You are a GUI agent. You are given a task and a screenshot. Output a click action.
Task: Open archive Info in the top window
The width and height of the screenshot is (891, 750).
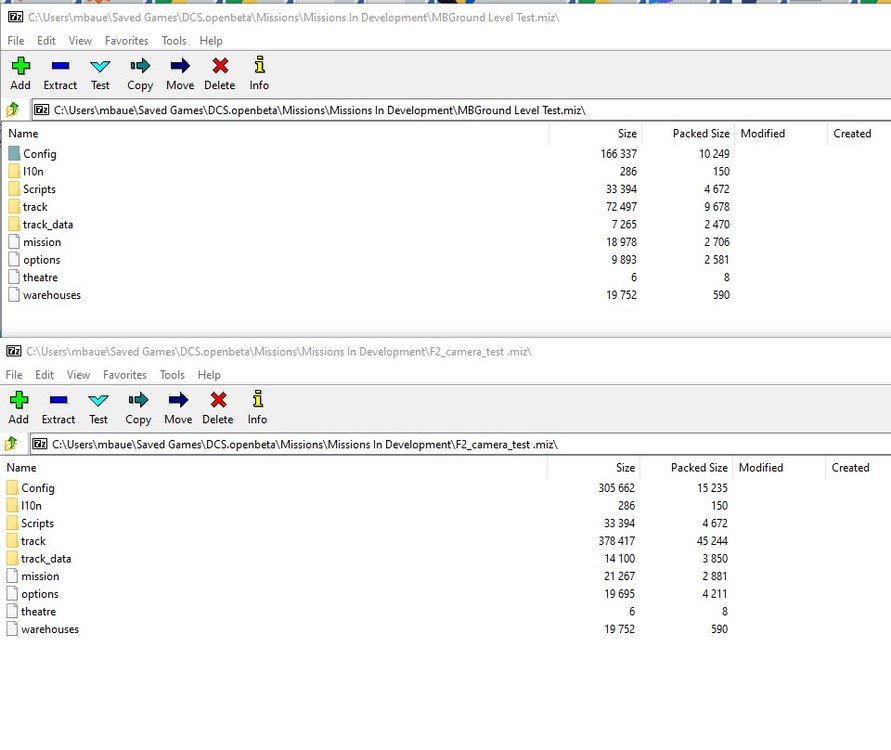258,72
